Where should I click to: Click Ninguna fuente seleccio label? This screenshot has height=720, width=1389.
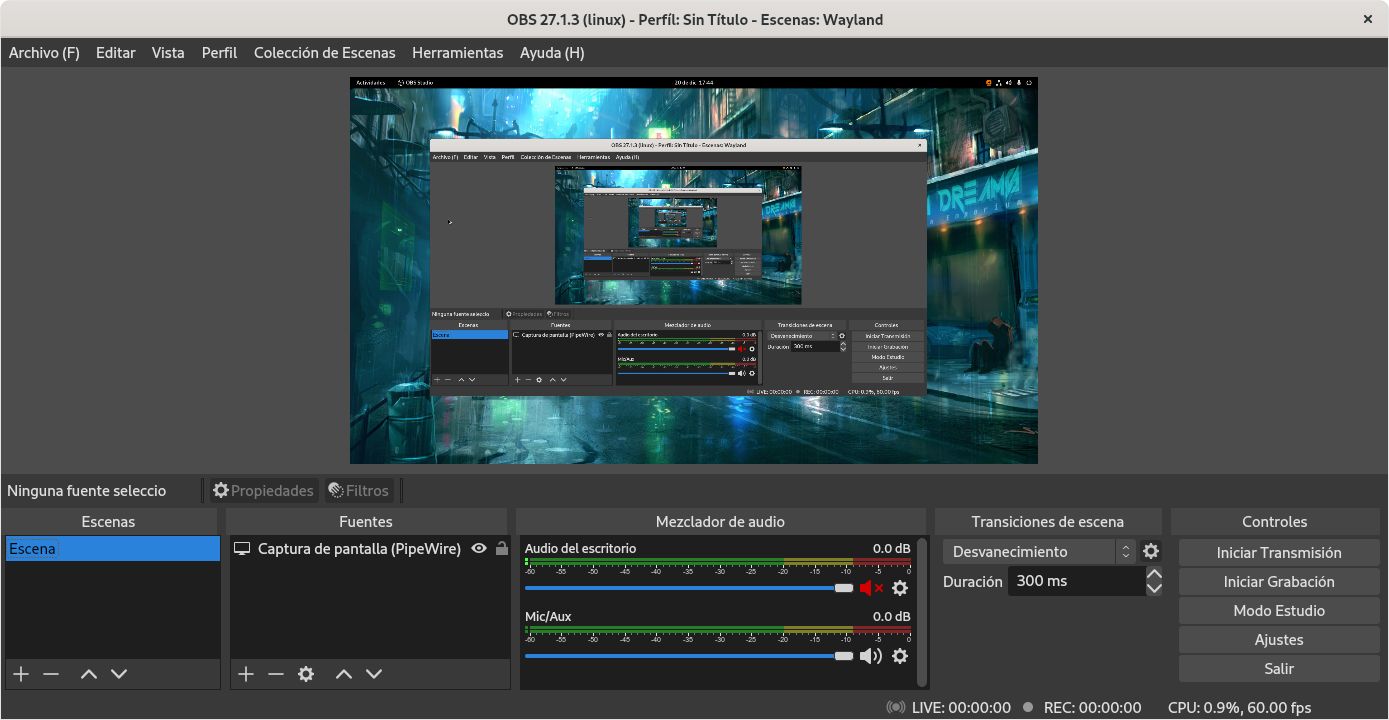[87, 491]
